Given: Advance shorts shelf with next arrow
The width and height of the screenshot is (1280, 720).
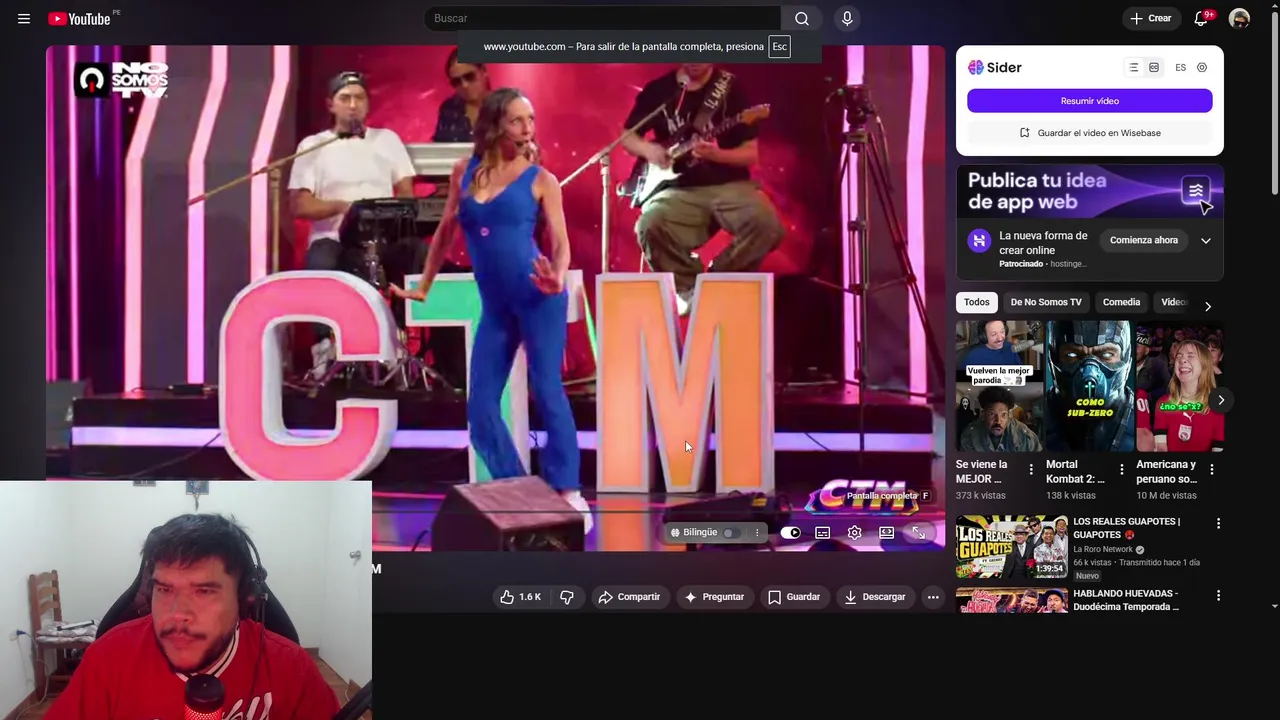Looking at the screenshot, I should coord(1221,400).
